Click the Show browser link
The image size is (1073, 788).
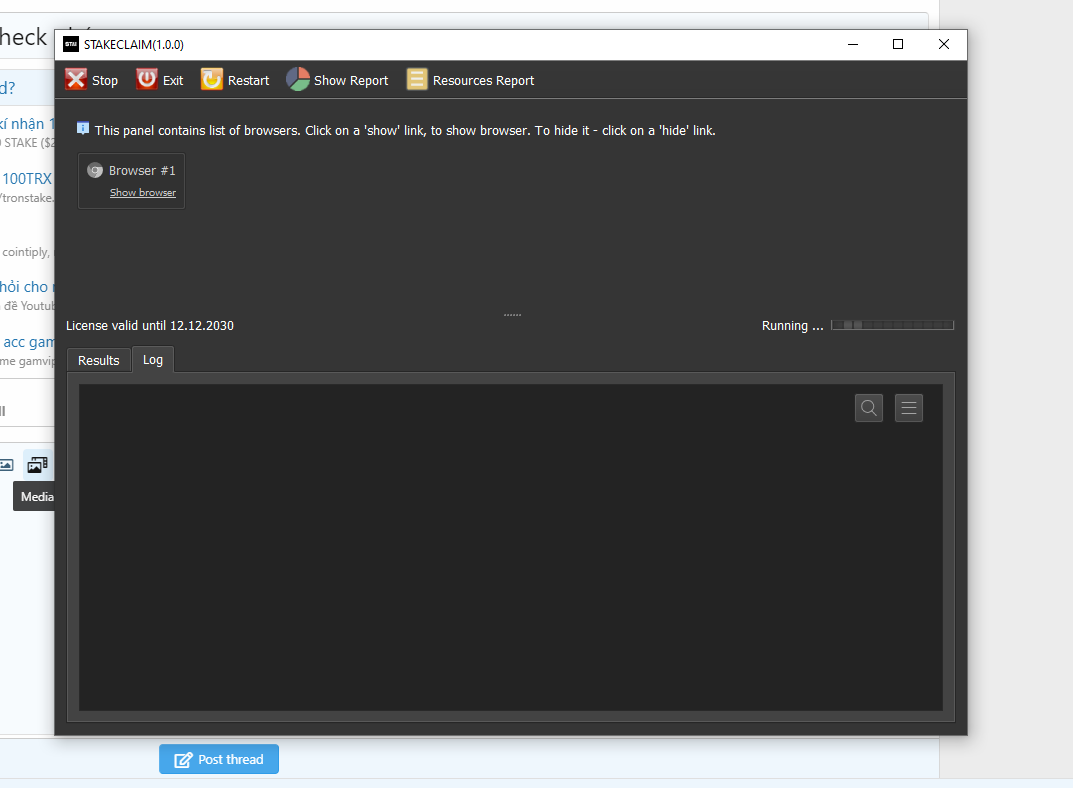143,193
